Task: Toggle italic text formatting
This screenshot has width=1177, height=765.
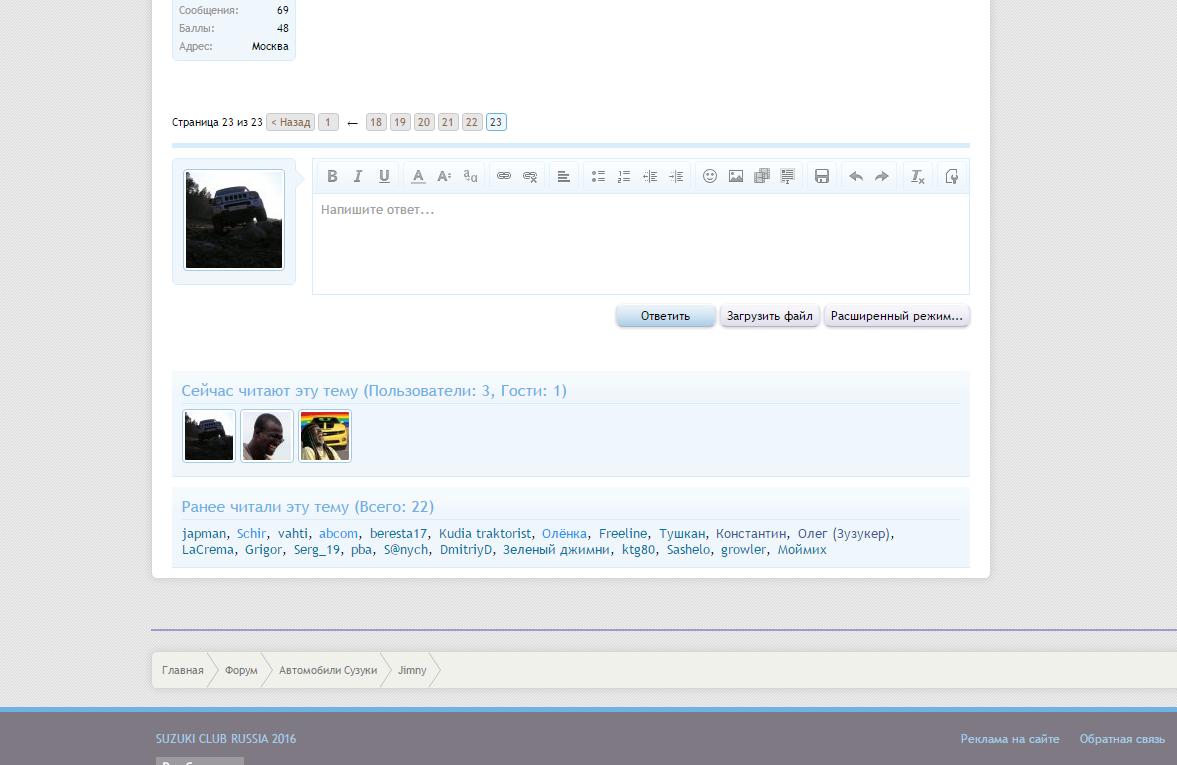Action: pyautogui.click(x=358, y=176)
